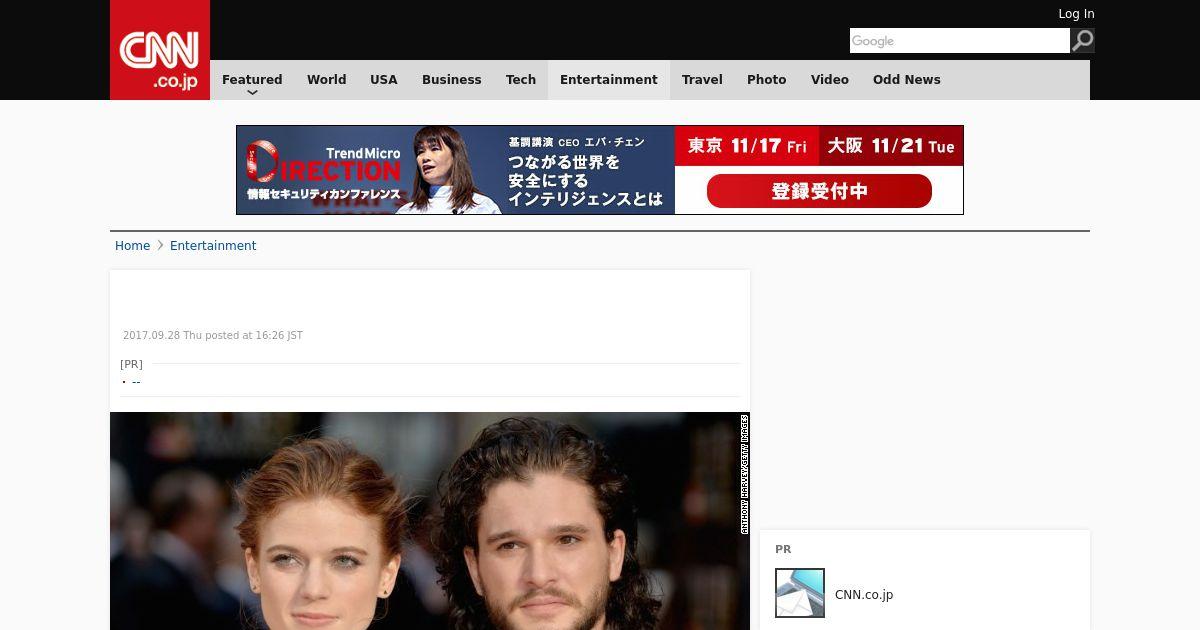Open the Odd News section
Viewport: 1200px width, 630px height.
coord(907,80)
